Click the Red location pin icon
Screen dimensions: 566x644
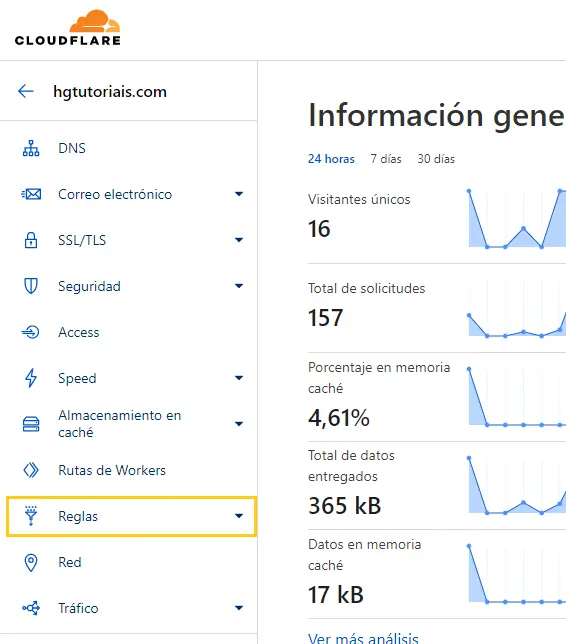click(x=31, y=562)
